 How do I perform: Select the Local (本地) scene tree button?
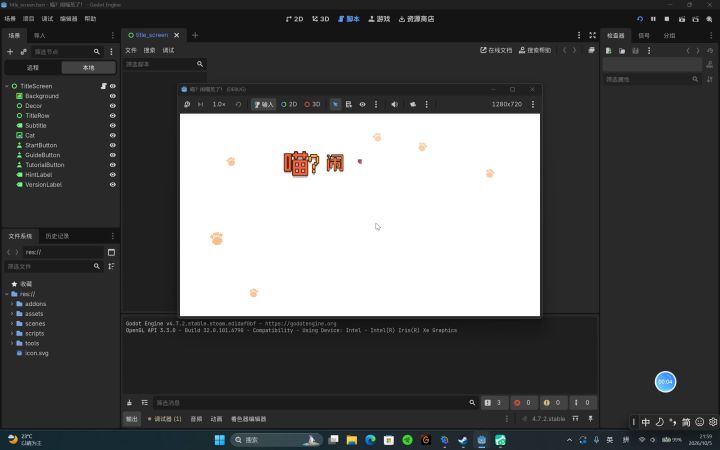coord(89,68)
